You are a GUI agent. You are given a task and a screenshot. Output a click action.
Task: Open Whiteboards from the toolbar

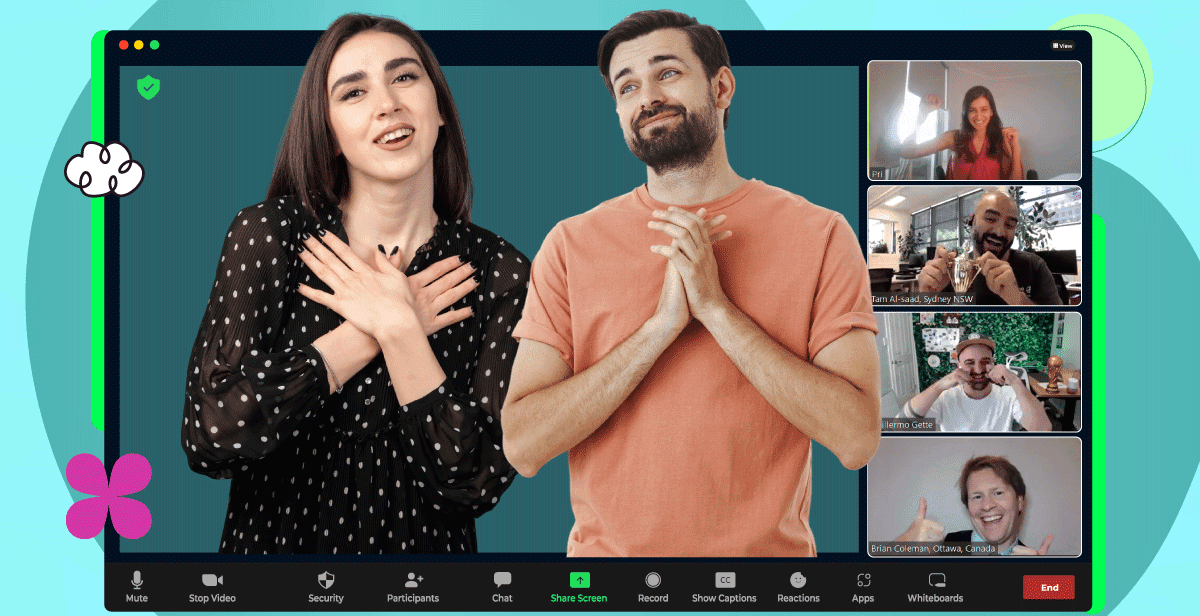click(935, 587)
